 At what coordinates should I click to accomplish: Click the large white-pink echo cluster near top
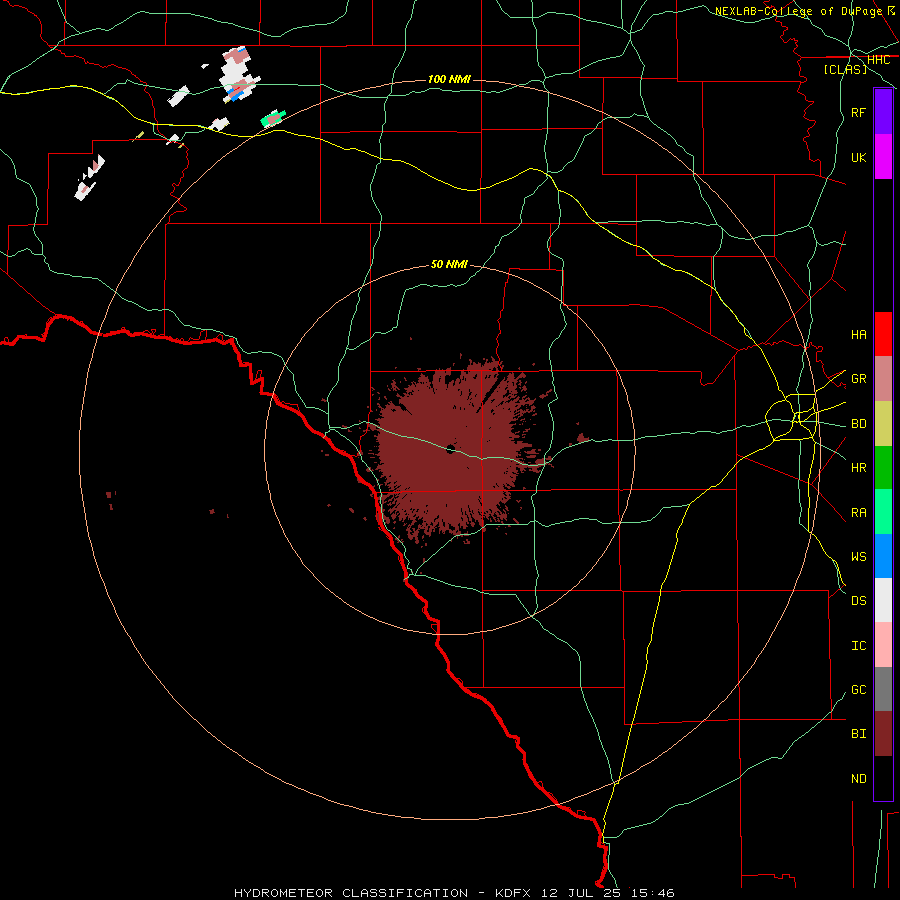tap(238, 75)
